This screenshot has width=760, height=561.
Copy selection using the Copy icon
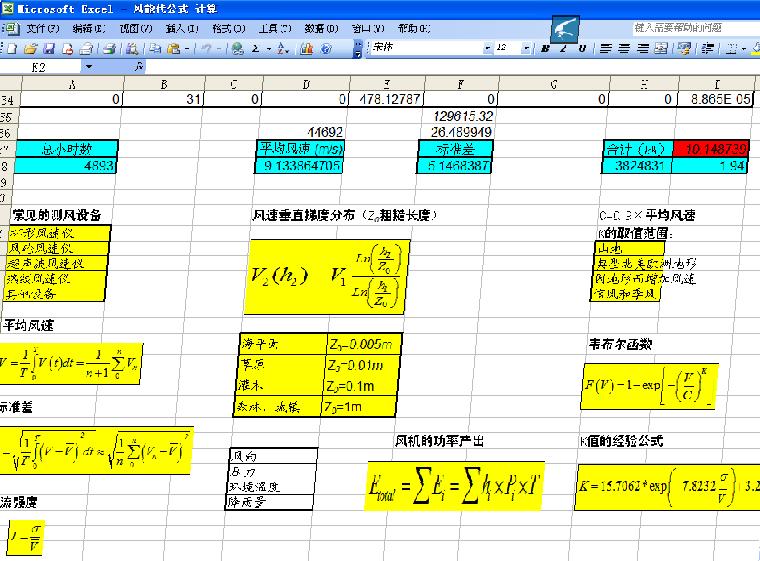point(155,48)
